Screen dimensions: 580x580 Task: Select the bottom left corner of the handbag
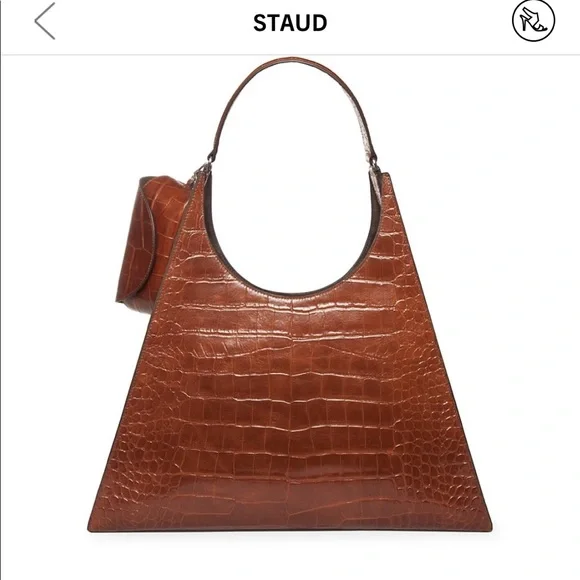(x=97, y=523)
